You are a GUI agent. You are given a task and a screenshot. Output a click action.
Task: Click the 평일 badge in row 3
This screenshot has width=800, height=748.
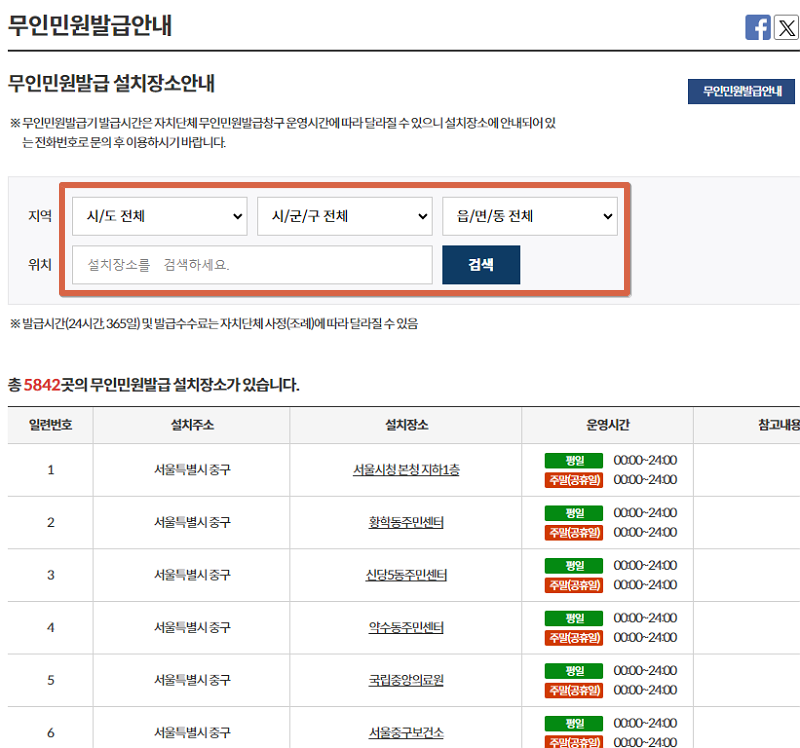pyautogui.click(x=574, y=565)
